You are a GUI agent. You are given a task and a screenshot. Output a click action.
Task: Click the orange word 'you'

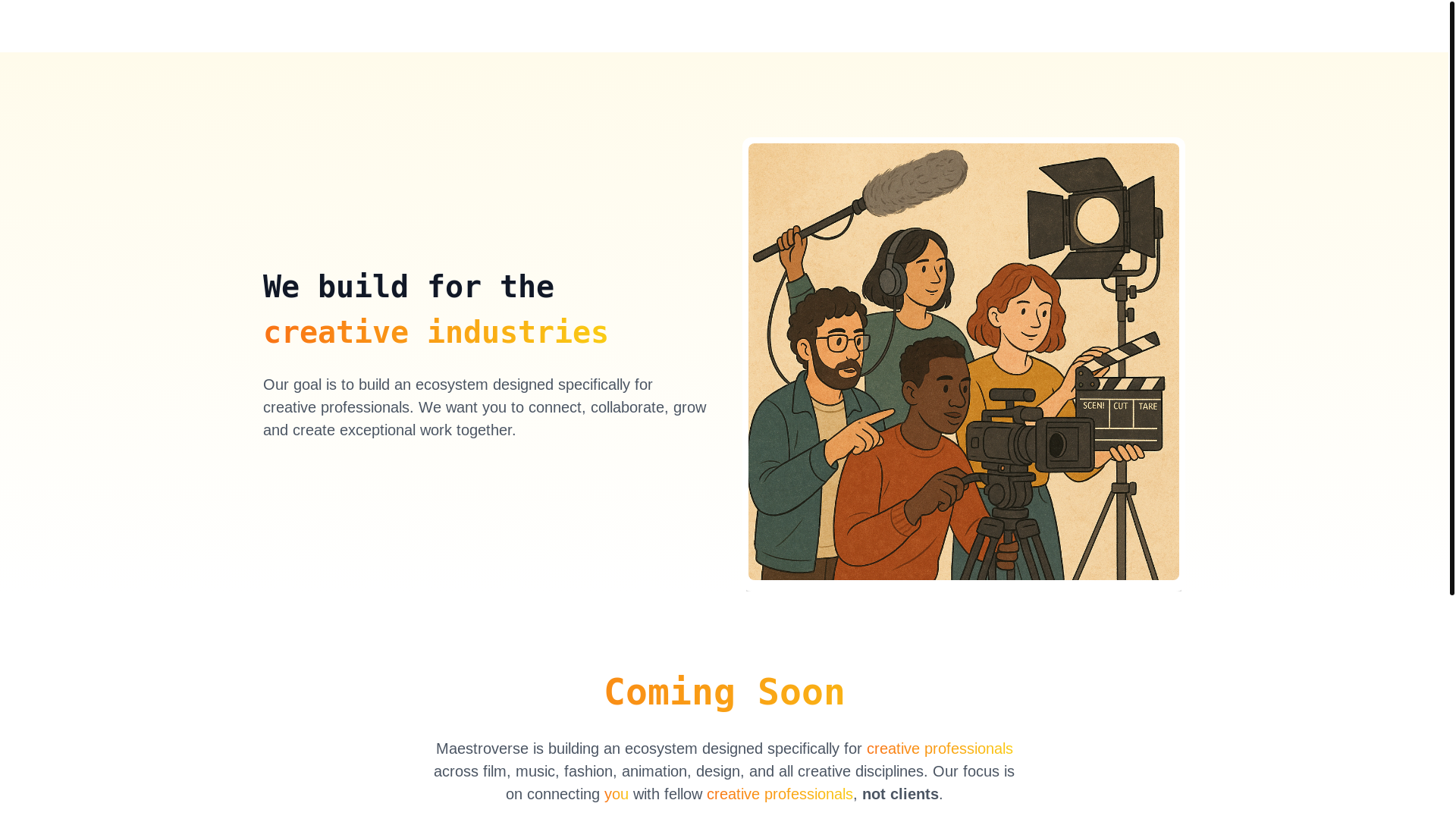pos(616,794)
